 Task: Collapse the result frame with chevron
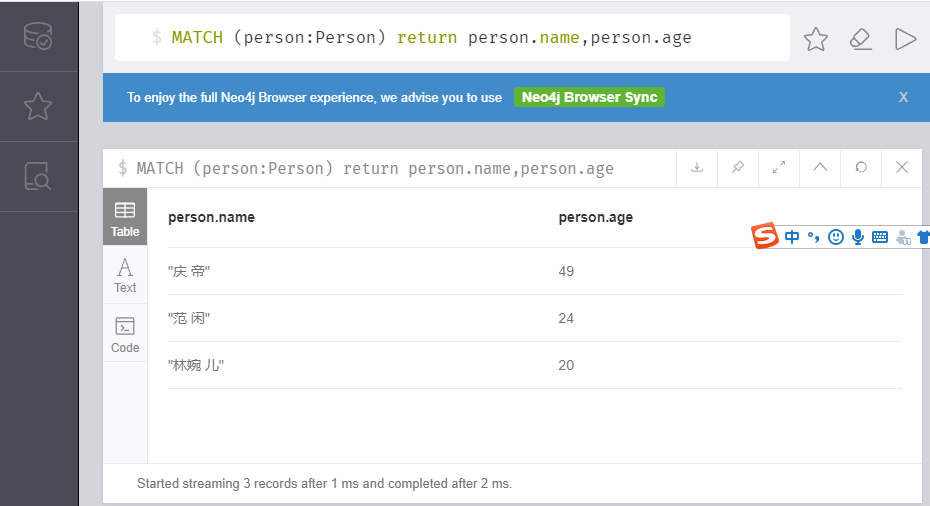820,168
